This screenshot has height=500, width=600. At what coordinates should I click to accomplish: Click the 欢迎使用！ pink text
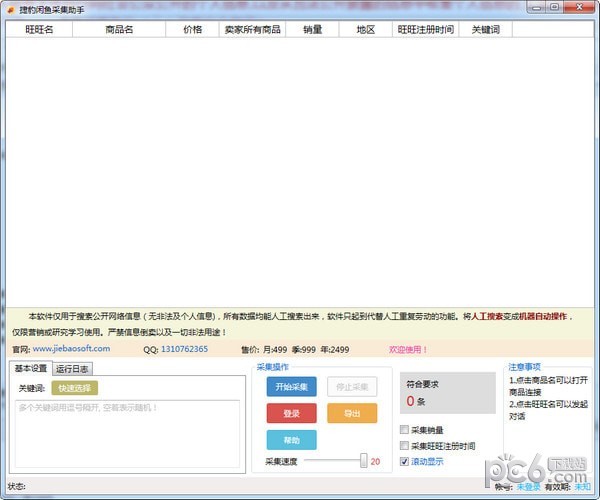click(408, 349)
